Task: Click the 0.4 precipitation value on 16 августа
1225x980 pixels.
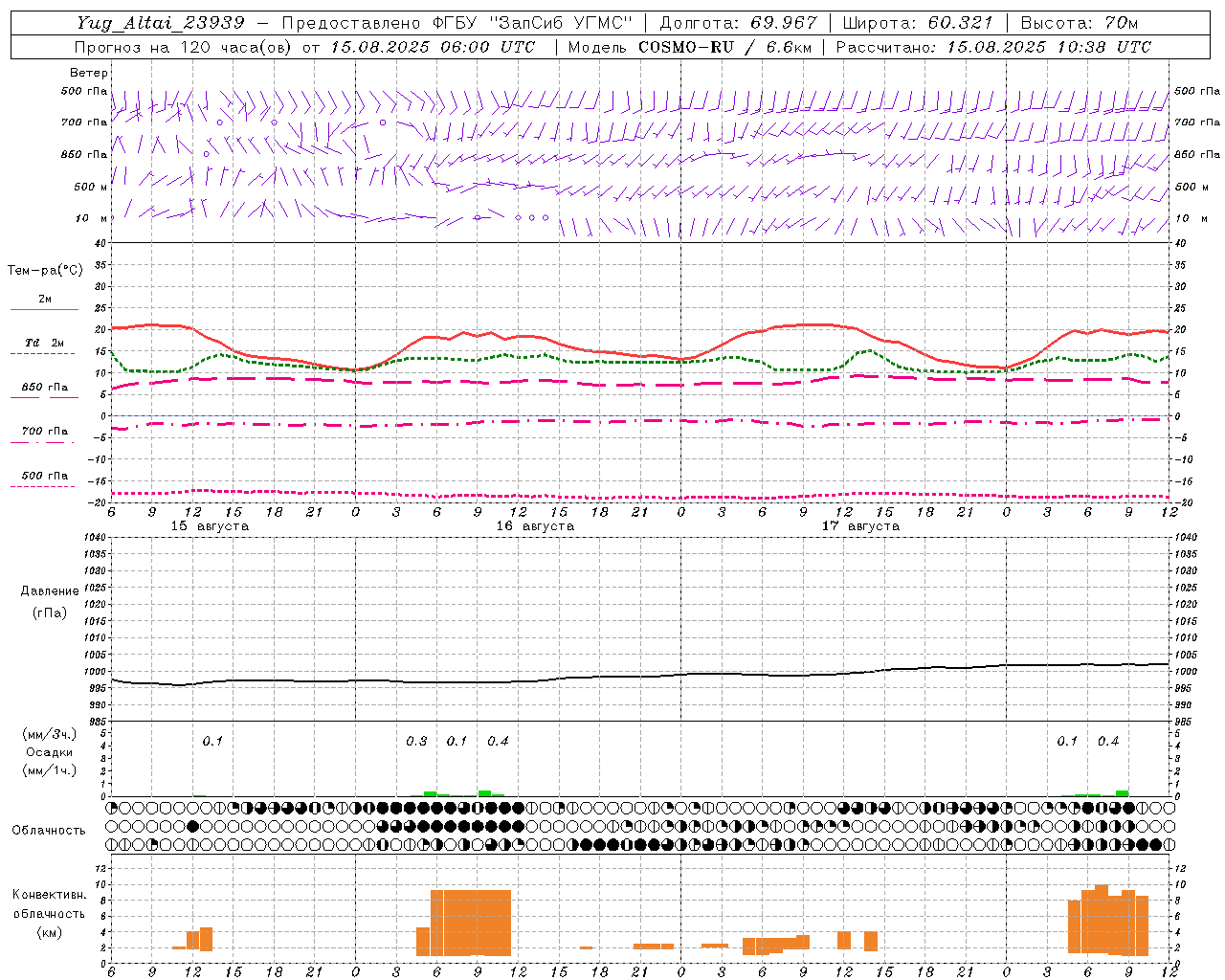Action: pyautogui.click(x=498, y=742)
